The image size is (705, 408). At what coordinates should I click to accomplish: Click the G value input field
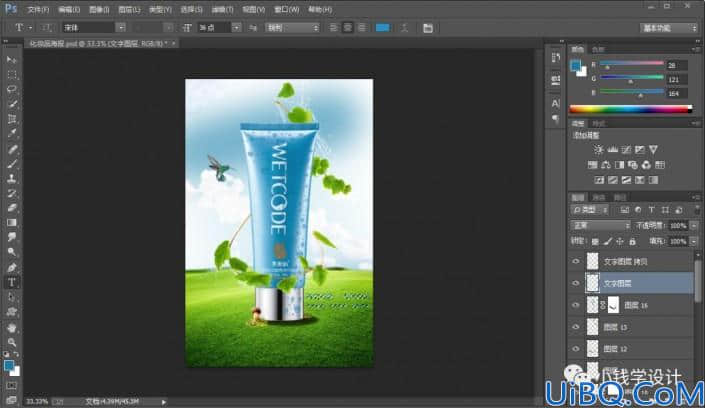point(677,80)
